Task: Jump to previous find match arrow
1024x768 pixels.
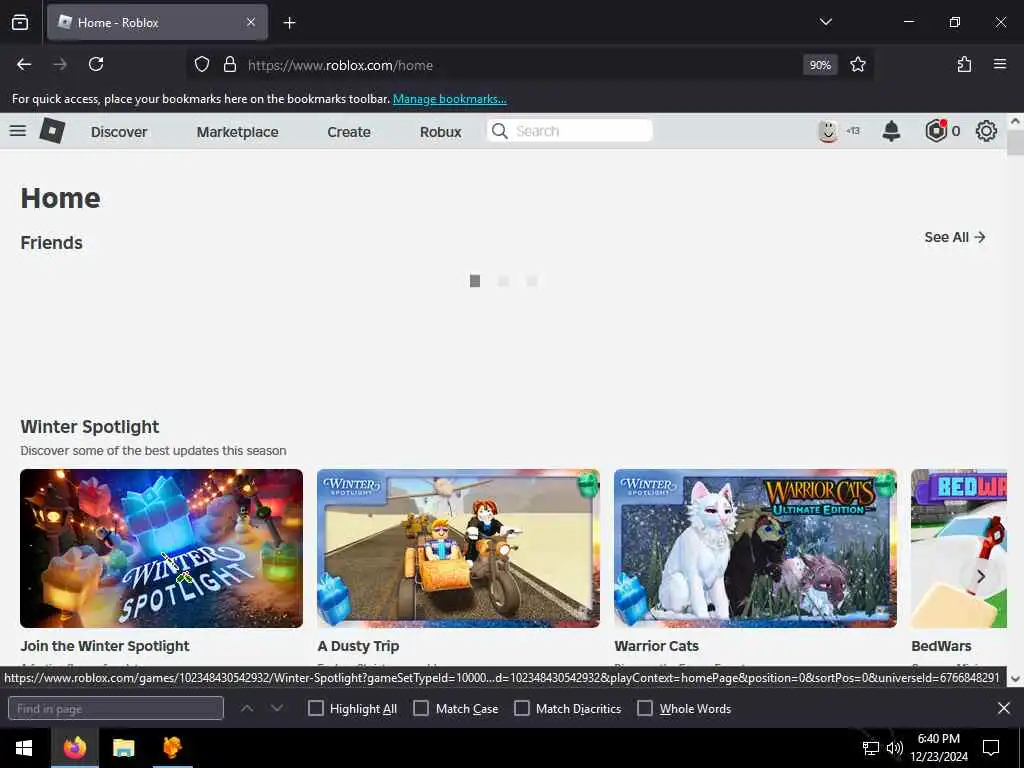Action: (247, 708)
